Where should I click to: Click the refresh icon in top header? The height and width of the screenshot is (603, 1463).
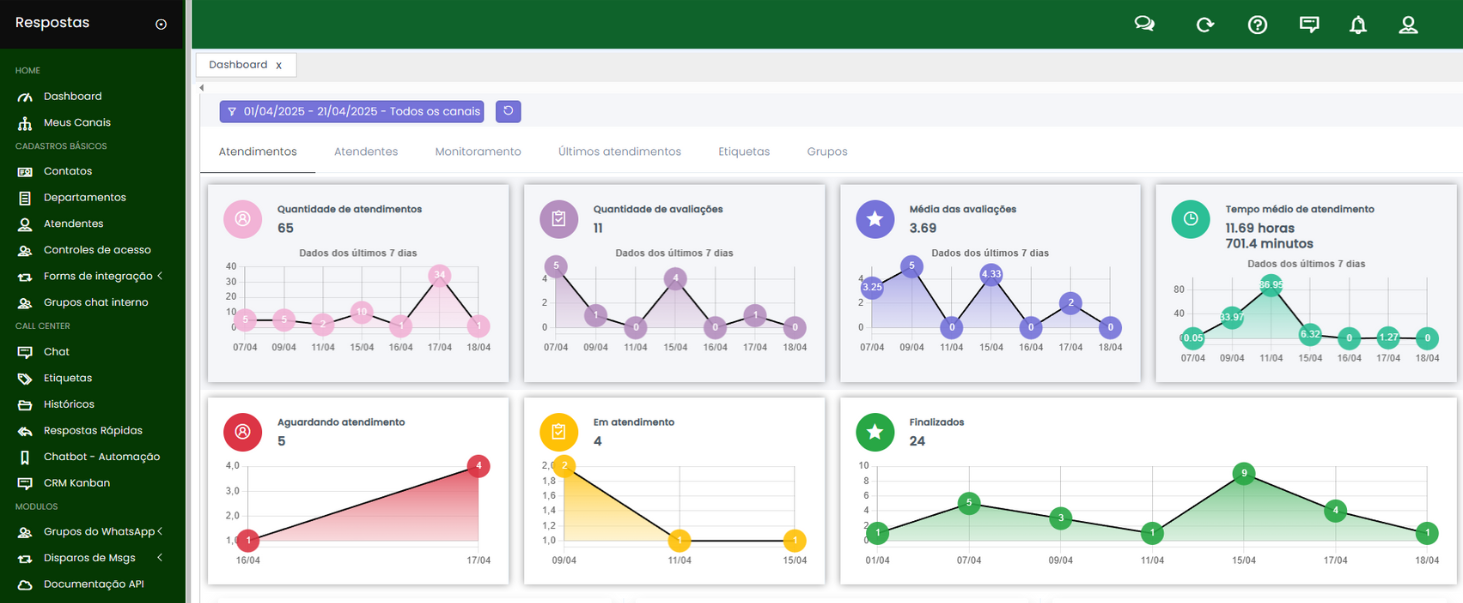point(1205,25)
